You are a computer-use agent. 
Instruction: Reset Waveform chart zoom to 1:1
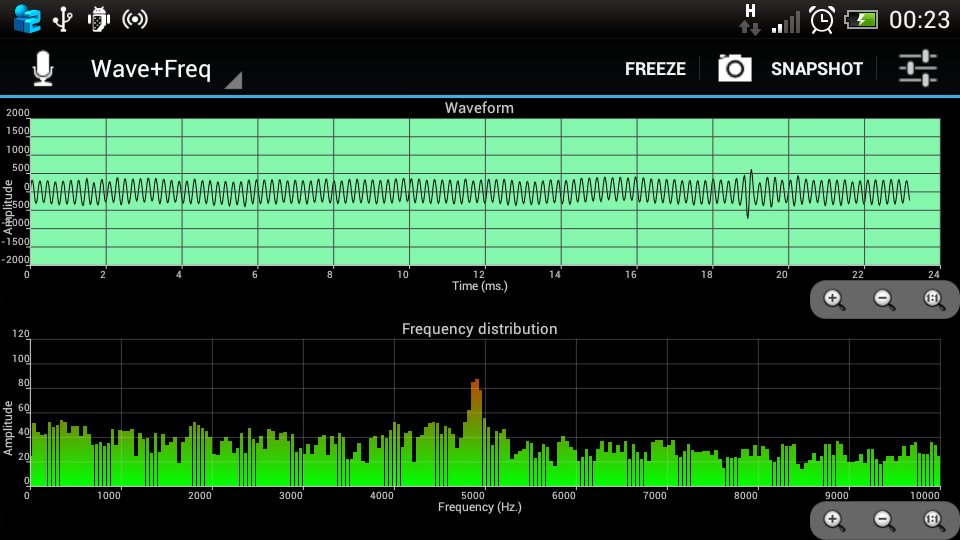(934, 299)
